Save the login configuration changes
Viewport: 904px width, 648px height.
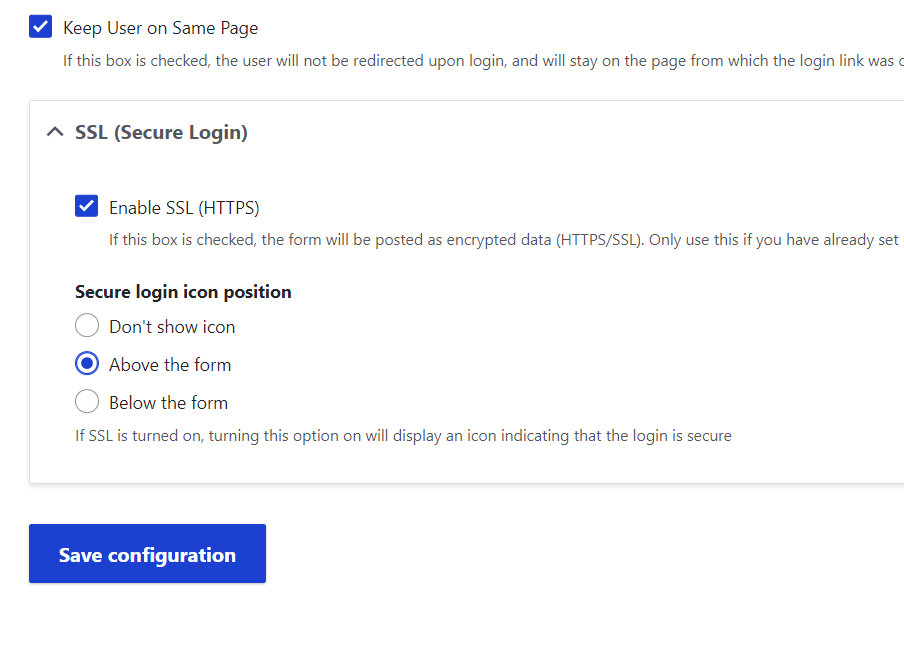click(x=147, y=553)
